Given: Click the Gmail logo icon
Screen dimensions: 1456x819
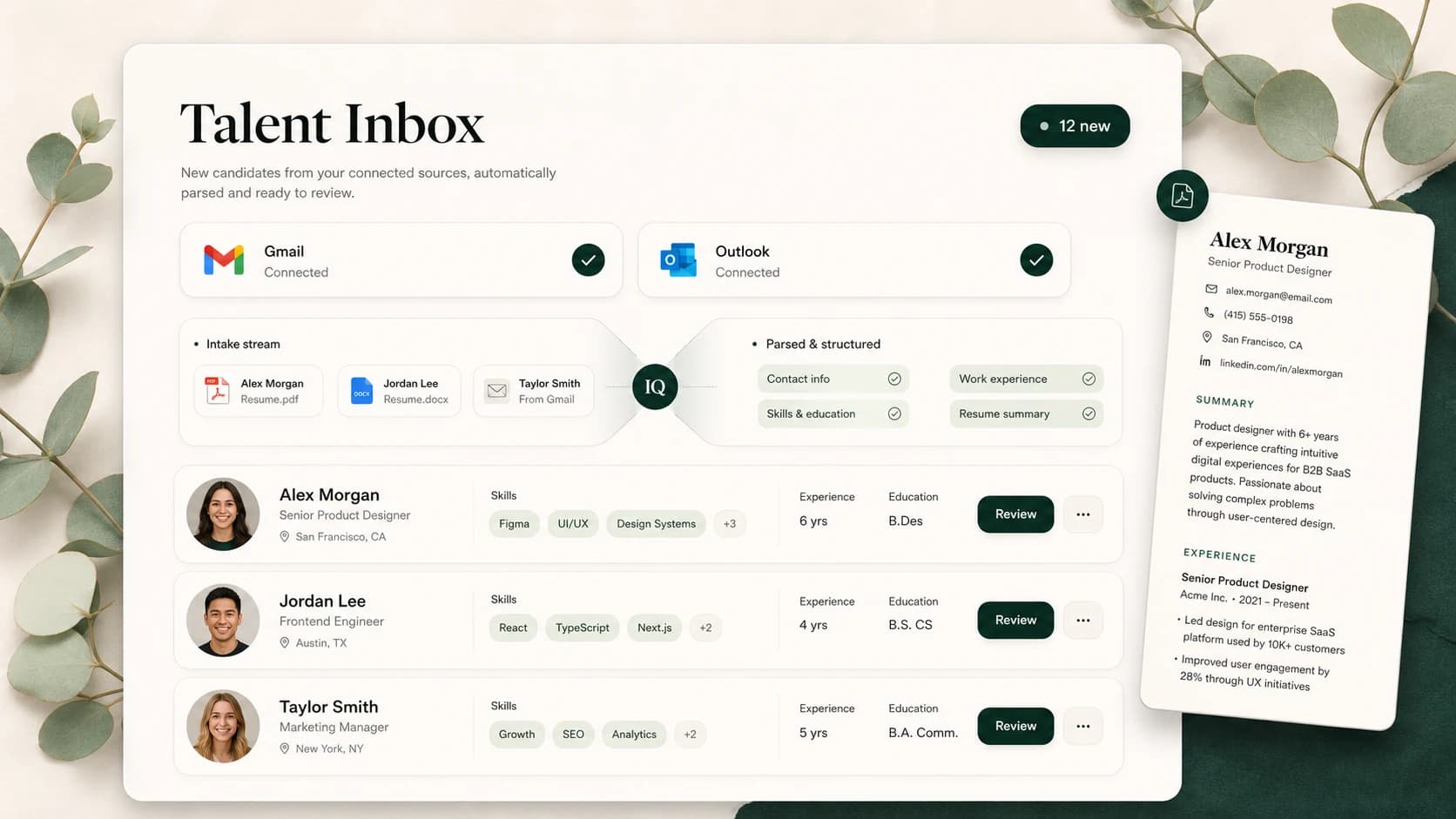Looking at the screenshot, I should coord(224,260).
